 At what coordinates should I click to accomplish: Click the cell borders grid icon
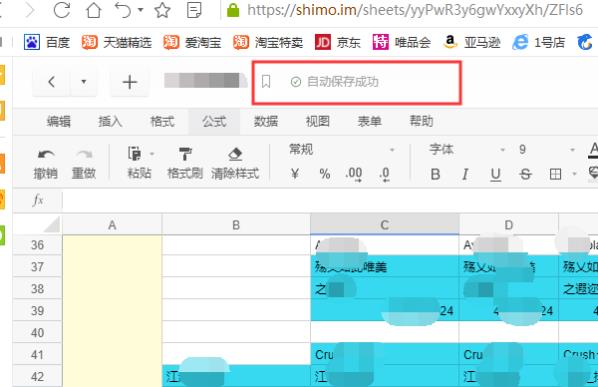click(555, 175)
